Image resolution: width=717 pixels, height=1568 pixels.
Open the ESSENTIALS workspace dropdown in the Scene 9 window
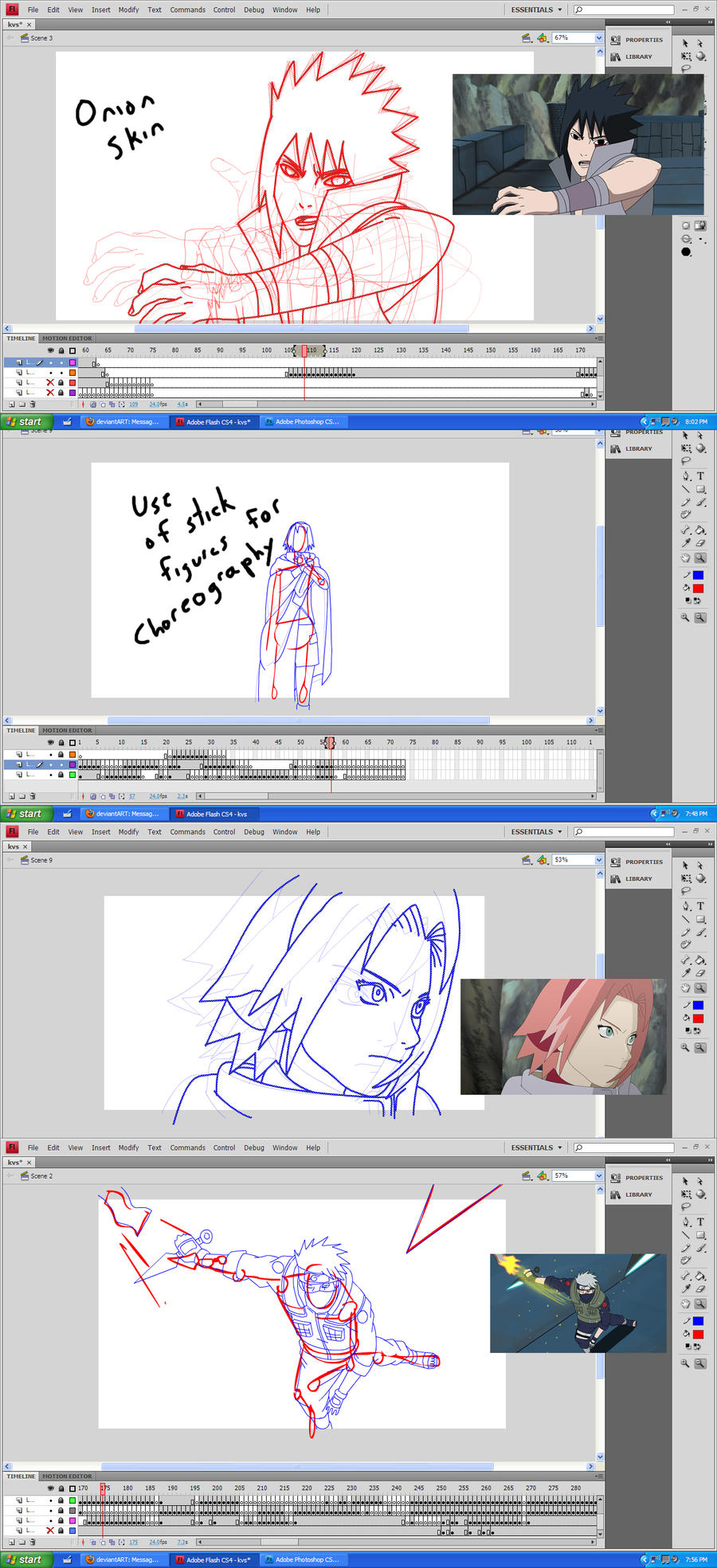click(536, 831)
